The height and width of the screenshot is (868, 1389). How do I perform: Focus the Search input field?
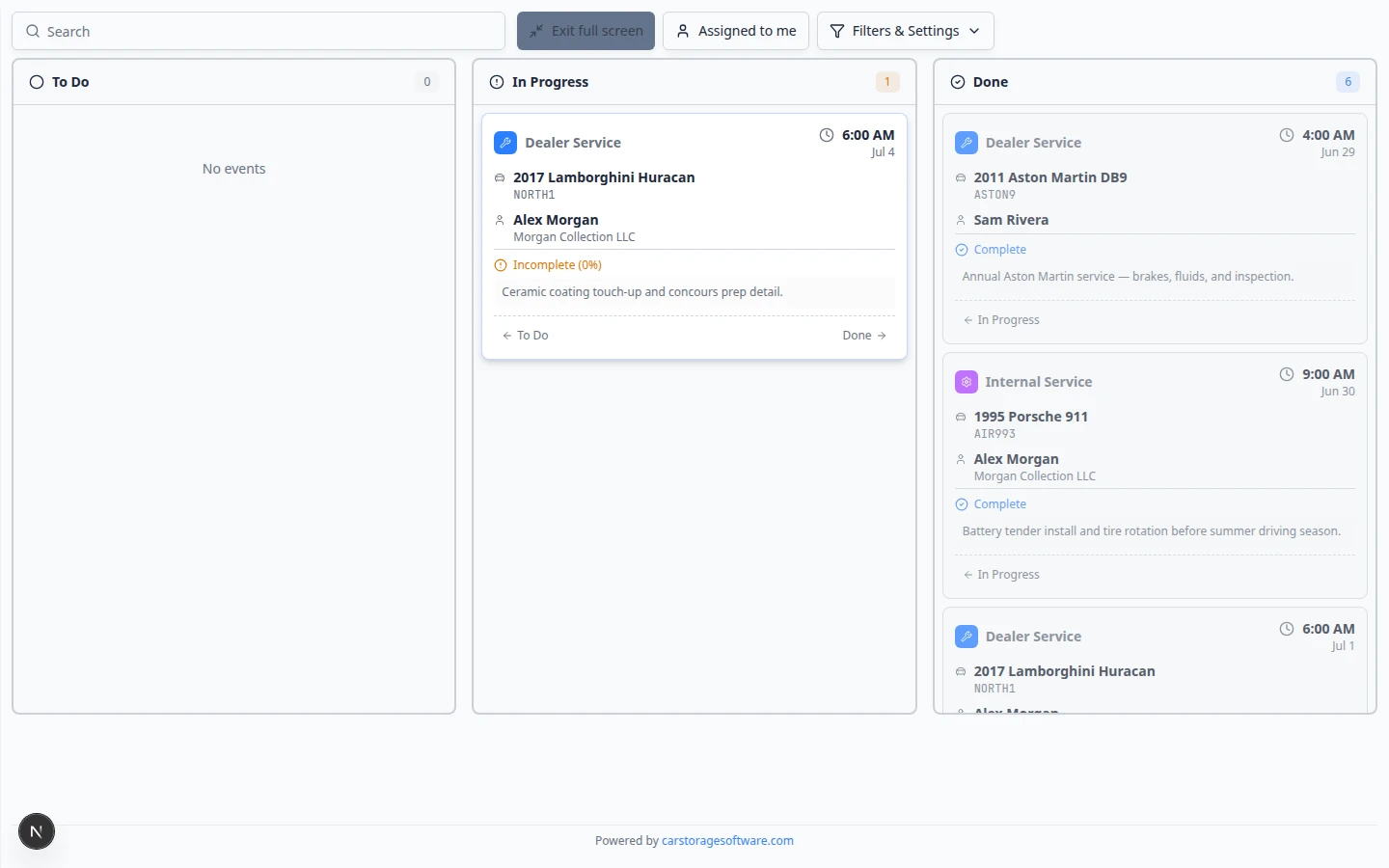click(259, 31)
